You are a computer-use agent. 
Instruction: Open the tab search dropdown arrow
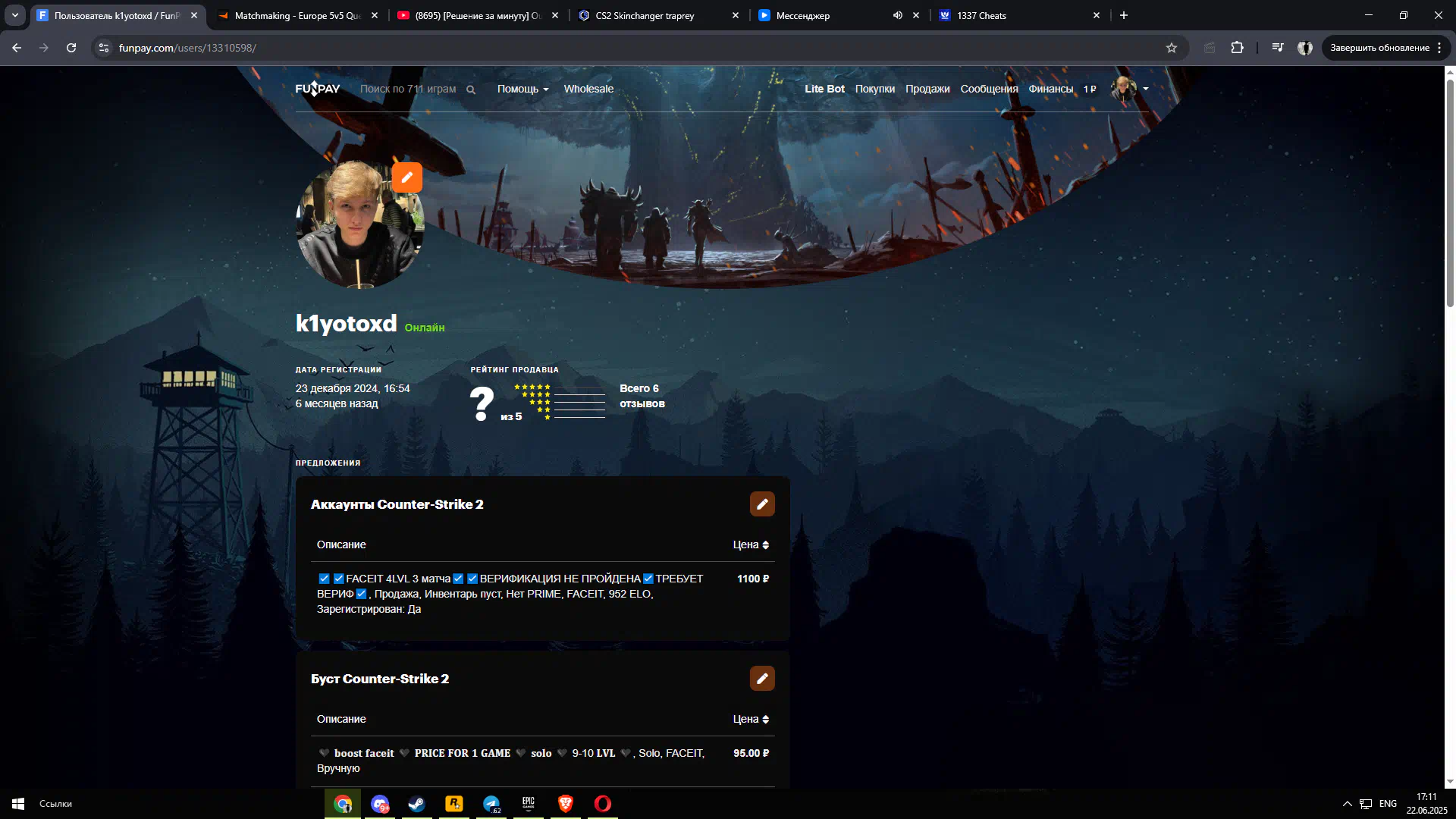tap(14, 15)
